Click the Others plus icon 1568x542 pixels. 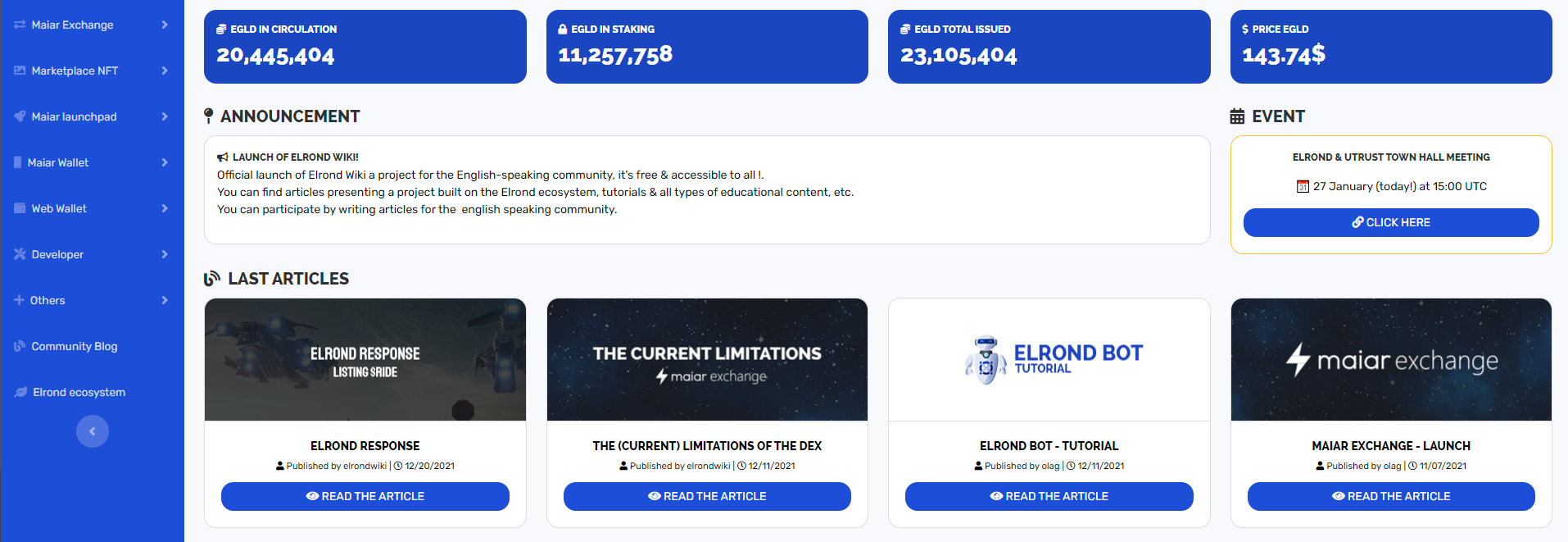coord(19,300)
